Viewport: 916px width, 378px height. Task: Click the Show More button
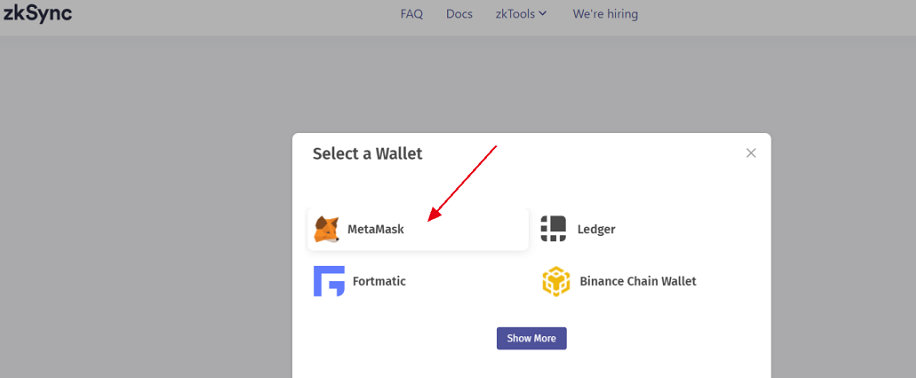532,338
